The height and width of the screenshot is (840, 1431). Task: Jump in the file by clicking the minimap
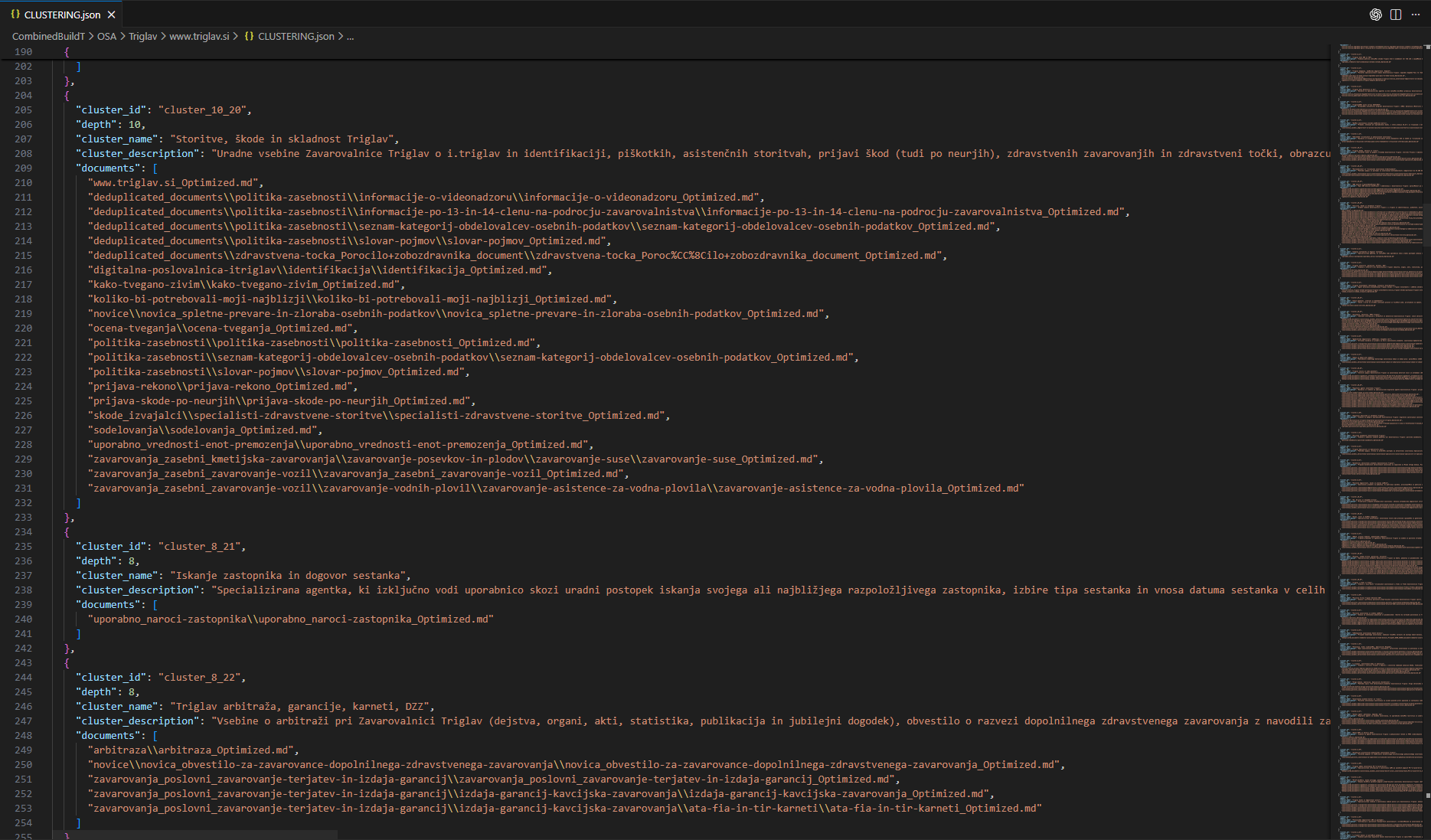coord(1378,383)
